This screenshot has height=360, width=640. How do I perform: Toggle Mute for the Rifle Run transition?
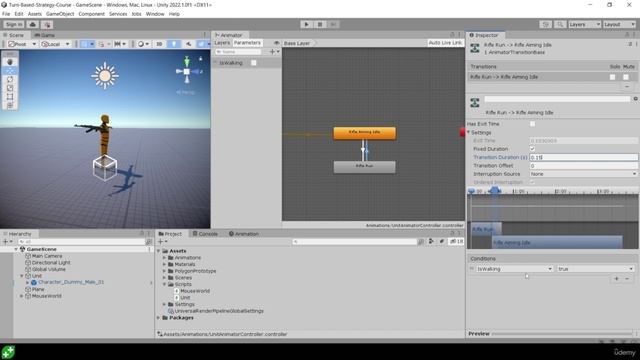[626, 77]
